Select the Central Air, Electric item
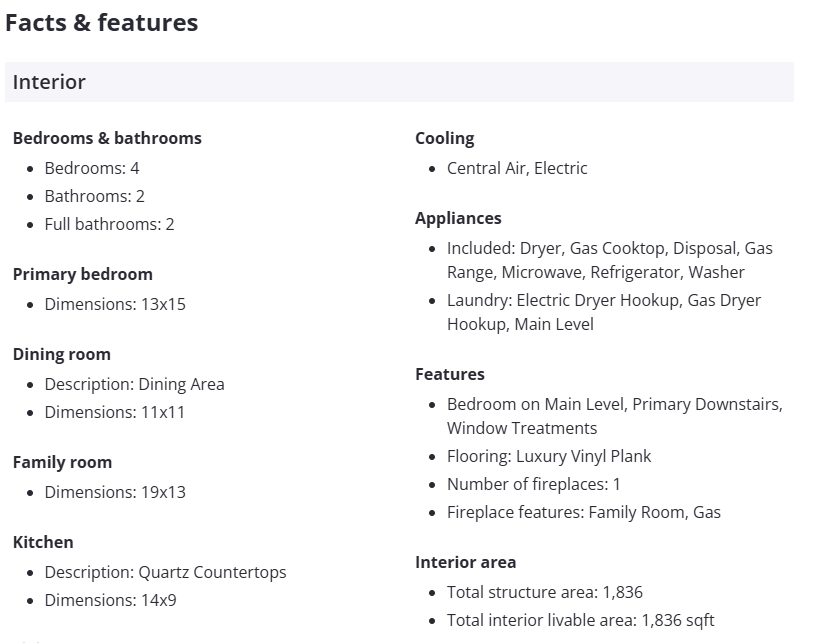Image resolution: width=823 pixels, height=643 pixels. [517, 168]
